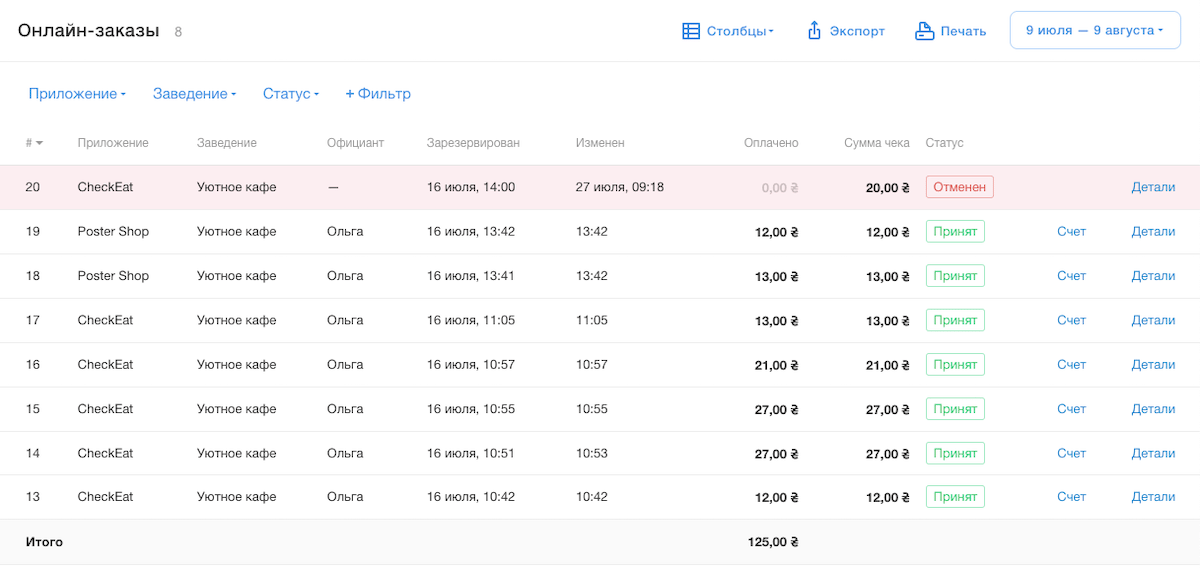Expand the Заведение filter dropdown
Viewport: 1200px width, 569px height.
pyautogui.click(x=194, y=94)
